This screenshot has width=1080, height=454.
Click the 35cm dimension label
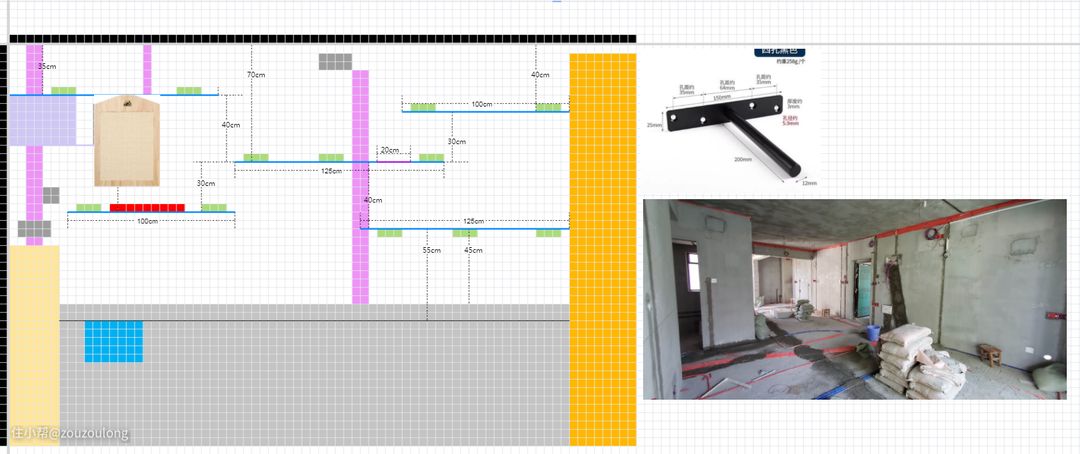click(47, 66)
